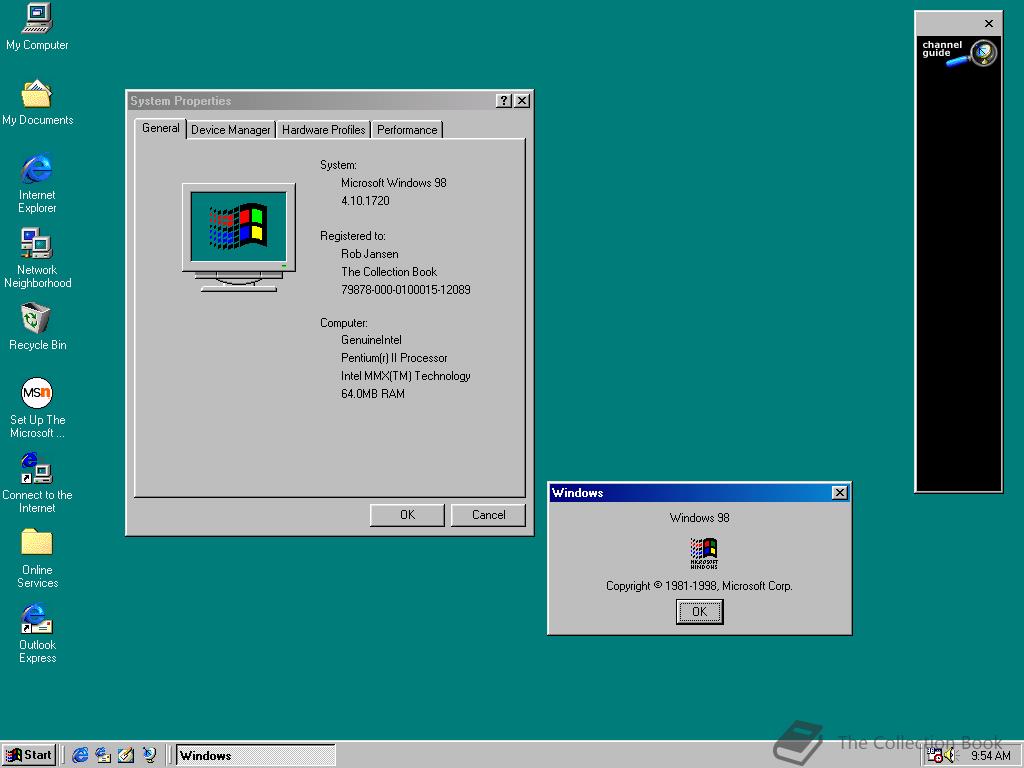Click the Windows logo in the About dialog
Image resolution: width=1024 pixels, height=768 pixels.
tap(704, 553)
